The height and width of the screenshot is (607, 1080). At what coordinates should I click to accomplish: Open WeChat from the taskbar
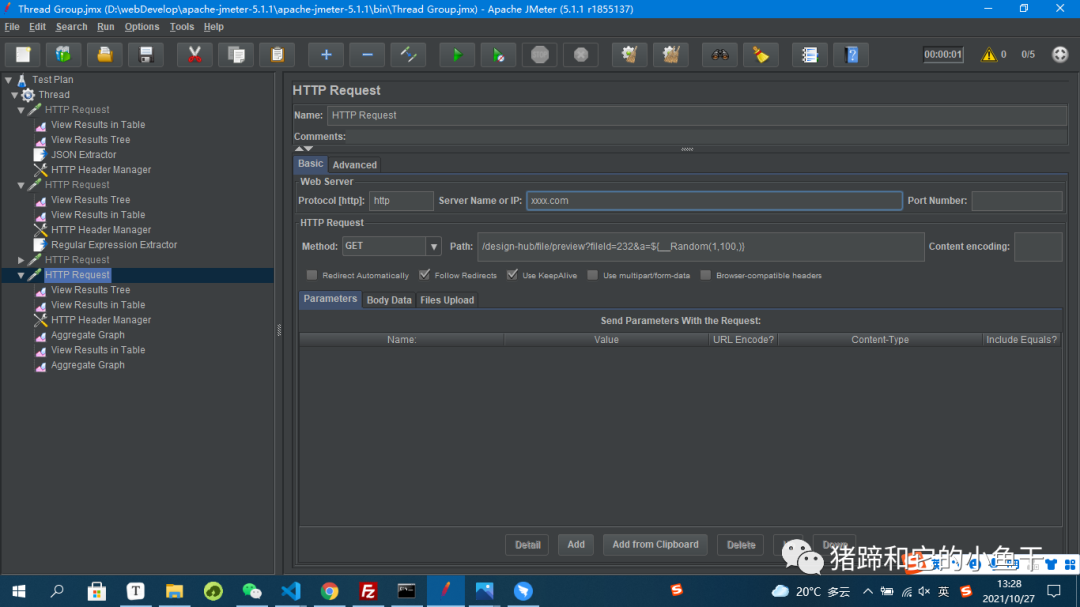252,591
